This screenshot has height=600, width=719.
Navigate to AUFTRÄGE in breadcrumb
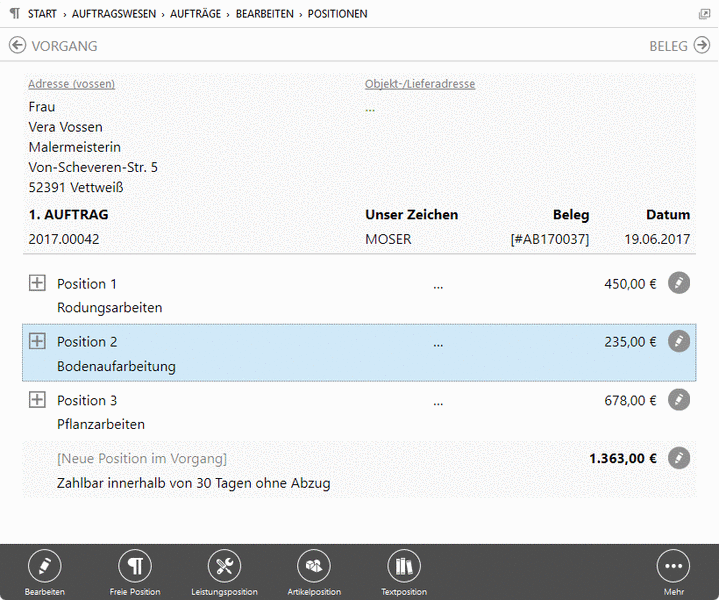tap(195, 14)
